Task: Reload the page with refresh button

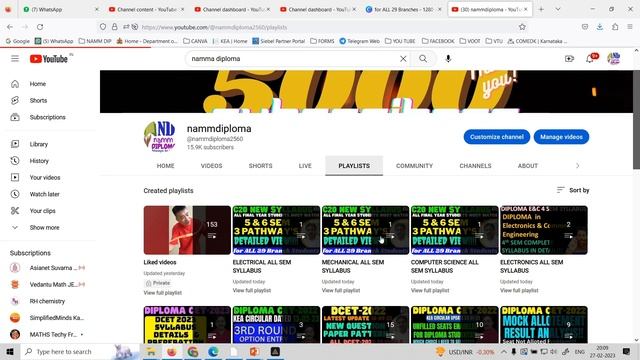Action: (40, 27)
